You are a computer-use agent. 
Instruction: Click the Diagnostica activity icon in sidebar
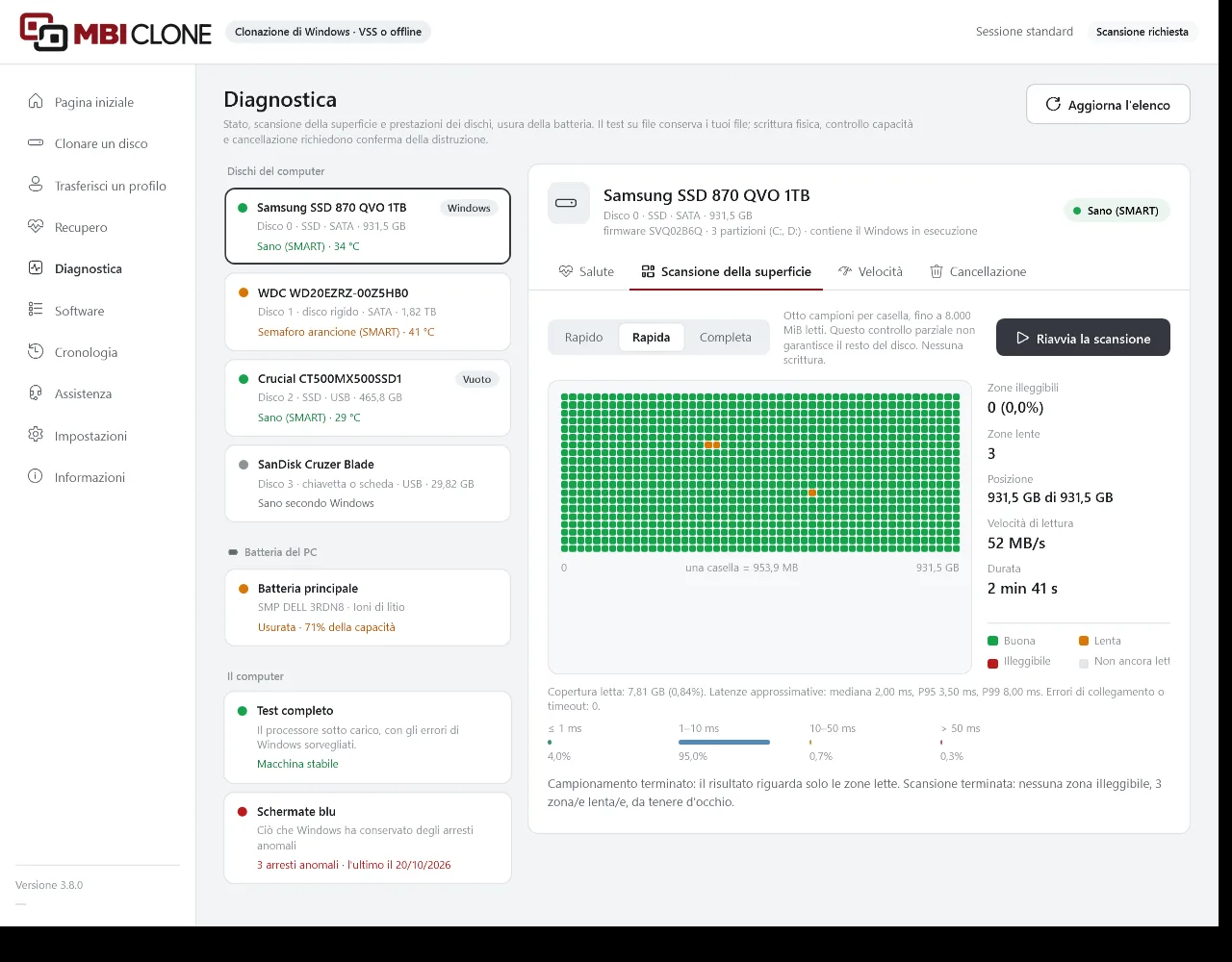tap(36, 268)
